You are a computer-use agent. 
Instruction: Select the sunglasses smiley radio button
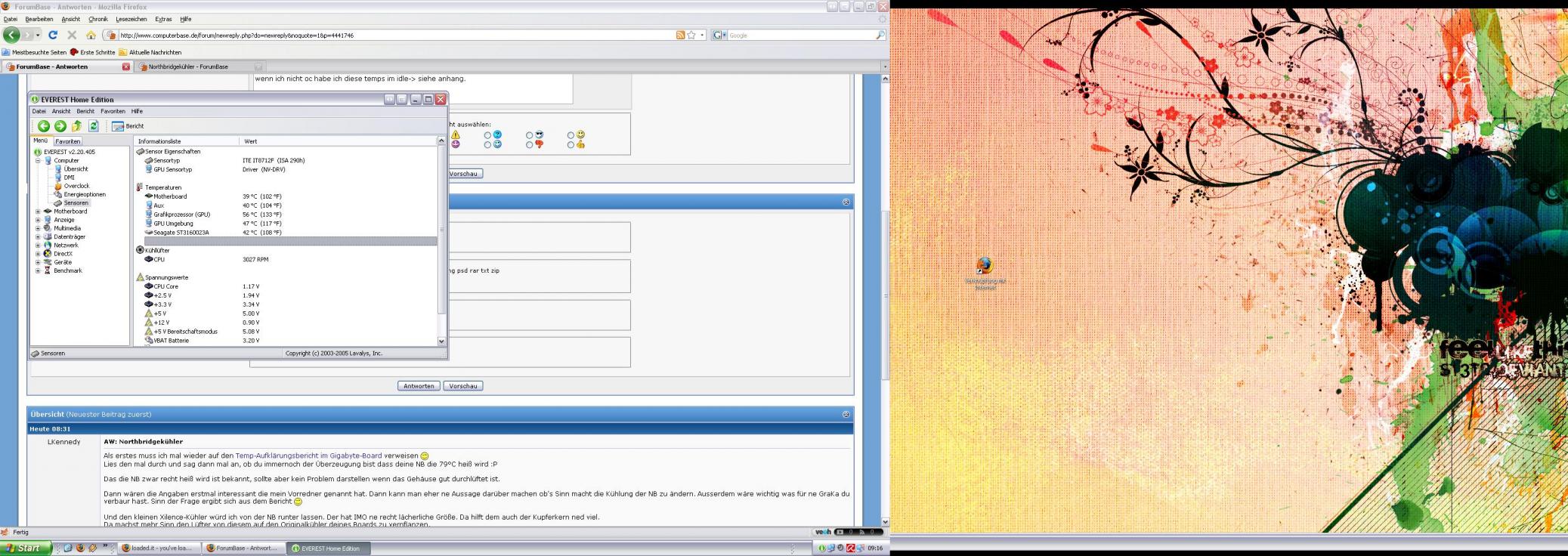(x=529, y=135)
